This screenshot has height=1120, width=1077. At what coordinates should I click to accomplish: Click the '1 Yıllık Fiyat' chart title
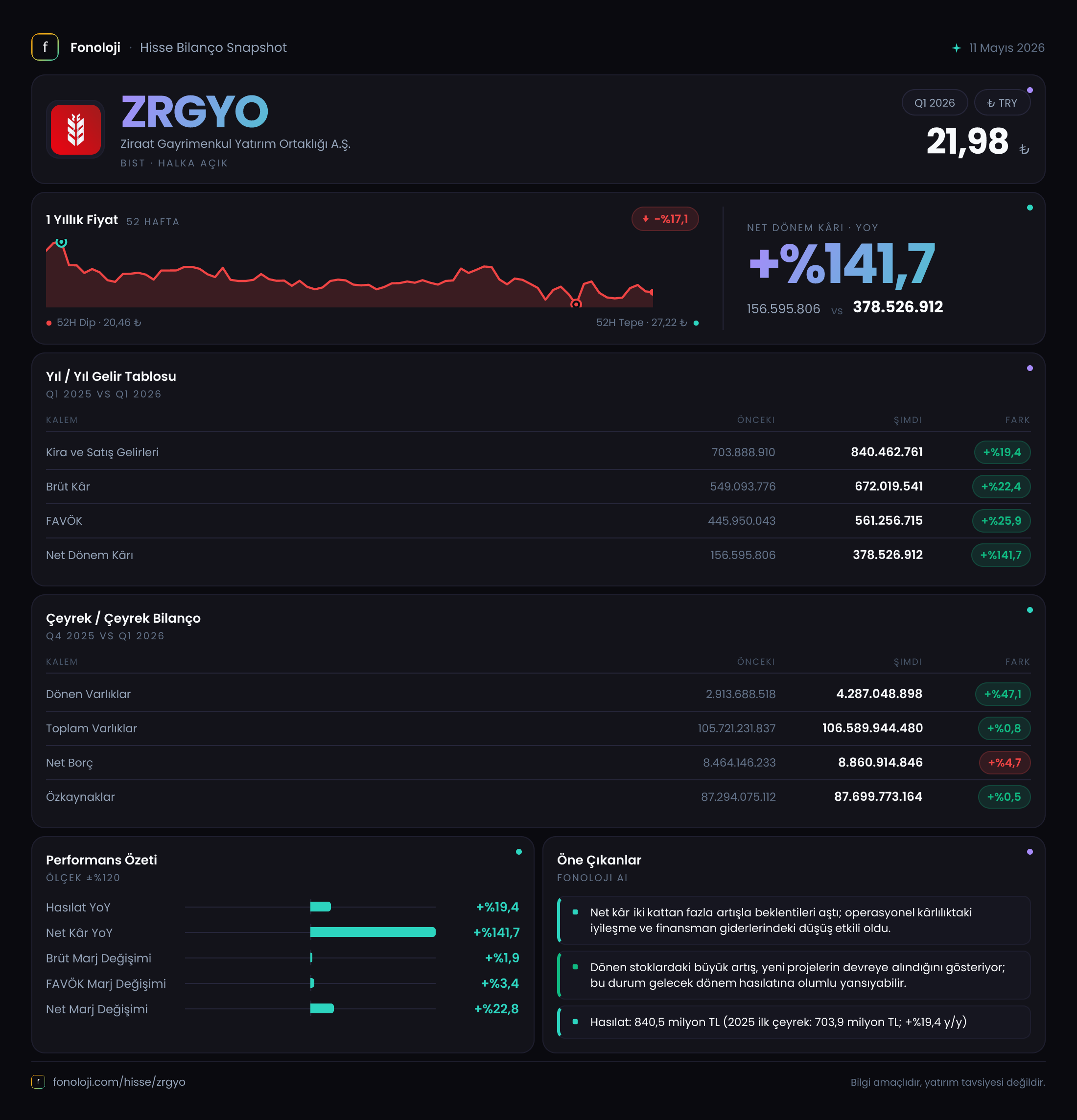click(82, 220)
